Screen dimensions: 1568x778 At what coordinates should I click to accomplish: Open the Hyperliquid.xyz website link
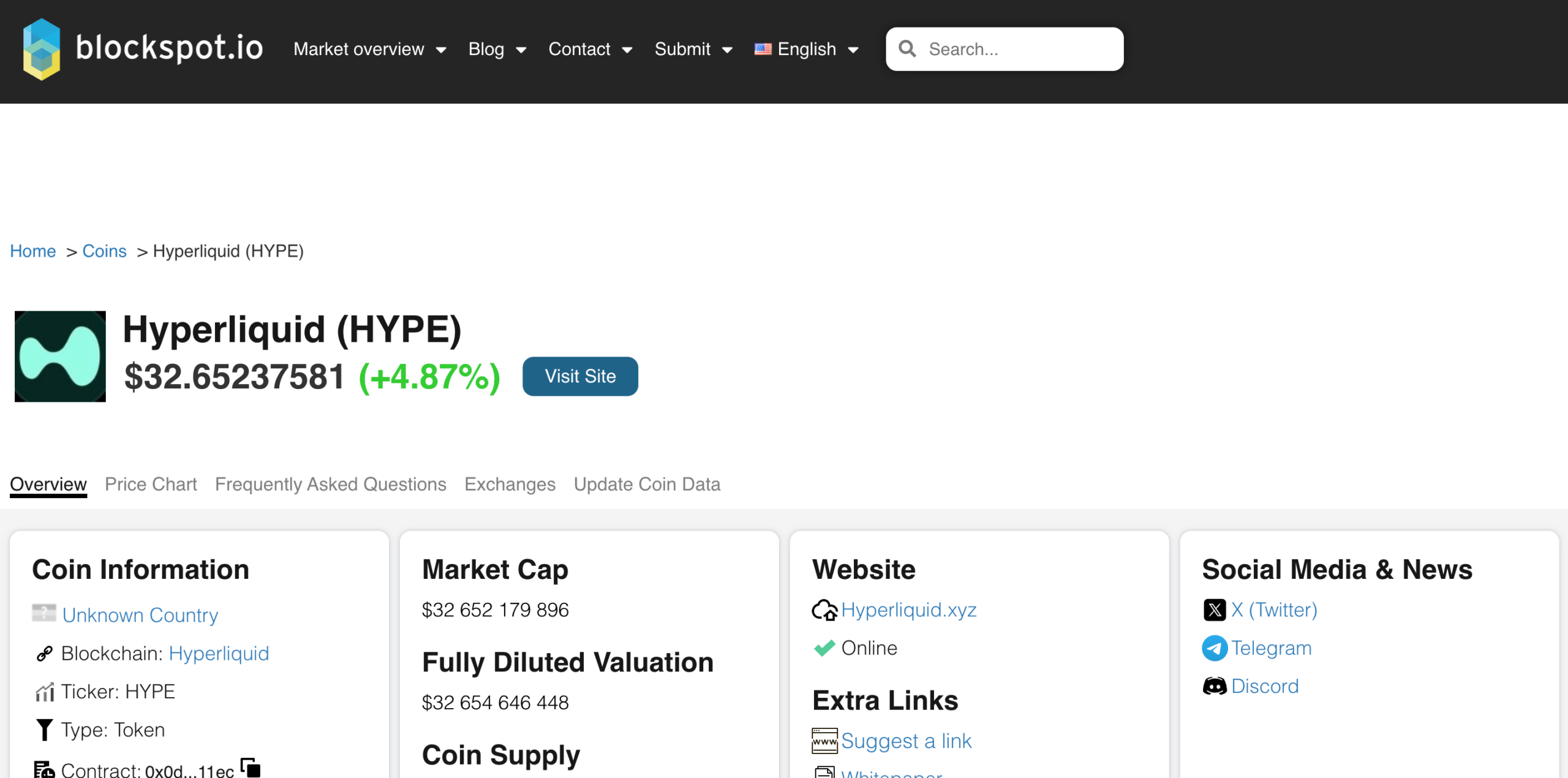(908, 610)
